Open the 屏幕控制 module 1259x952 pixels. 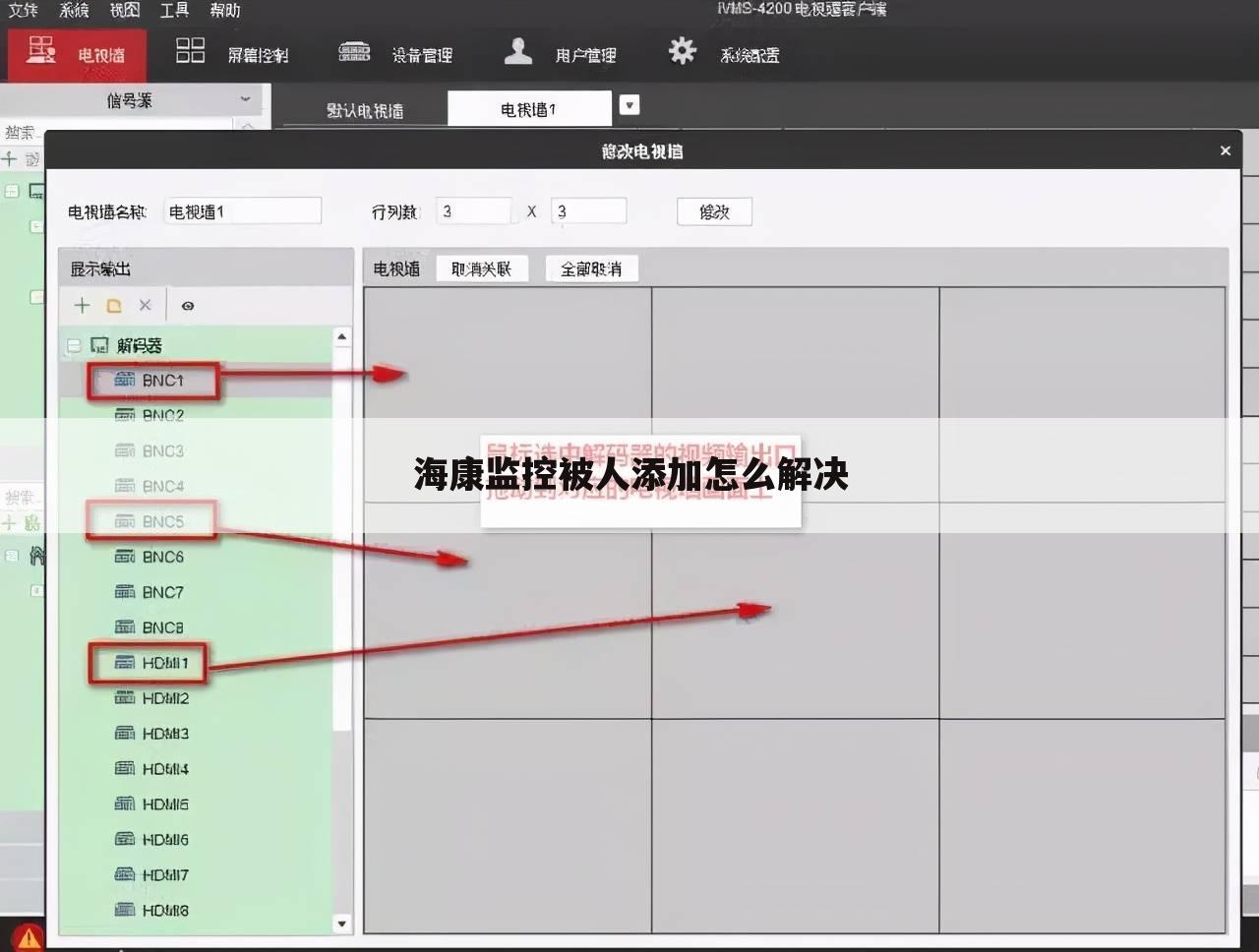pyautogui.click(x=232, y=54)
